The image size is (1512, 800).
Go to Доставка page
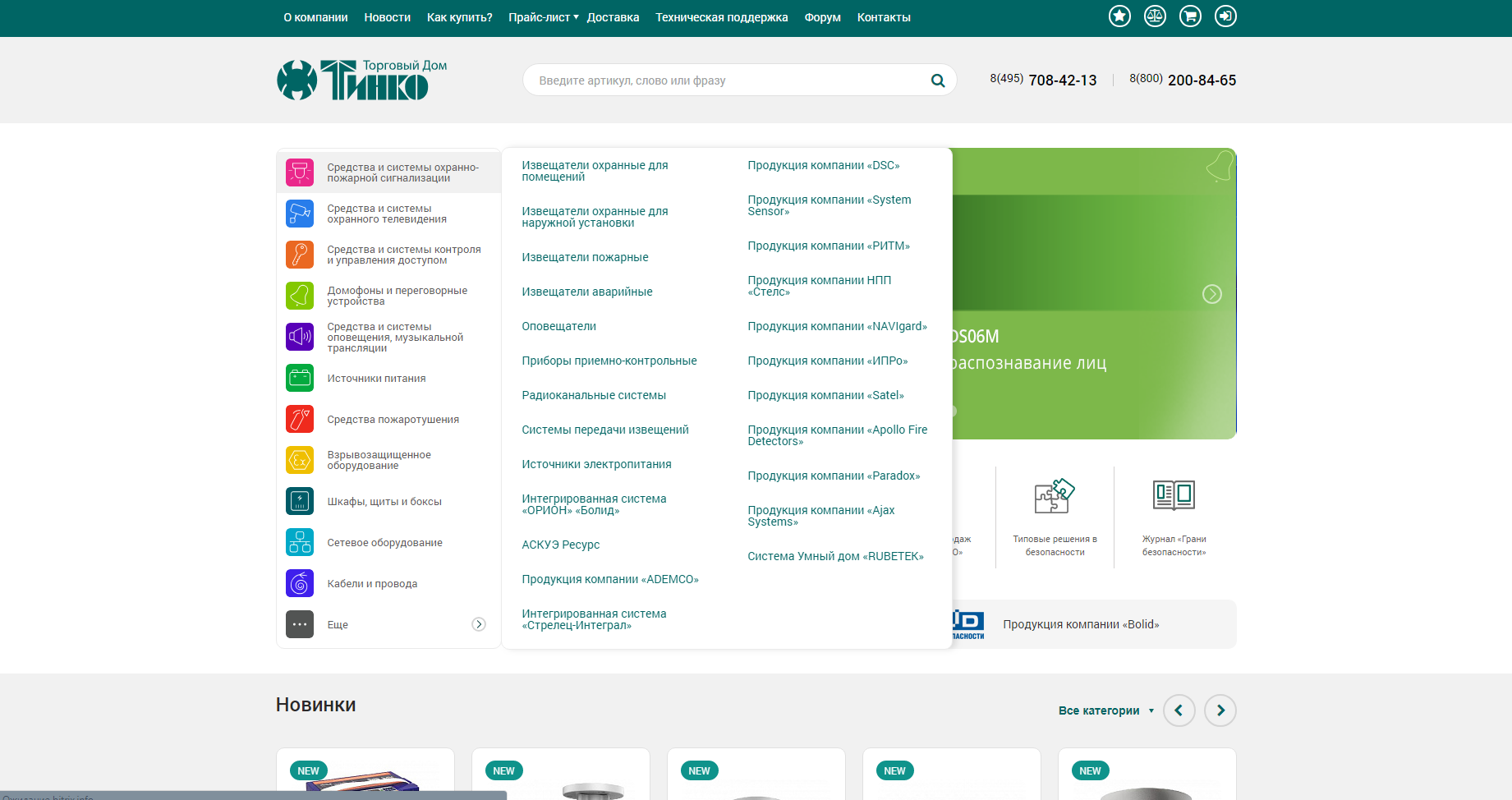pos(613,17)
